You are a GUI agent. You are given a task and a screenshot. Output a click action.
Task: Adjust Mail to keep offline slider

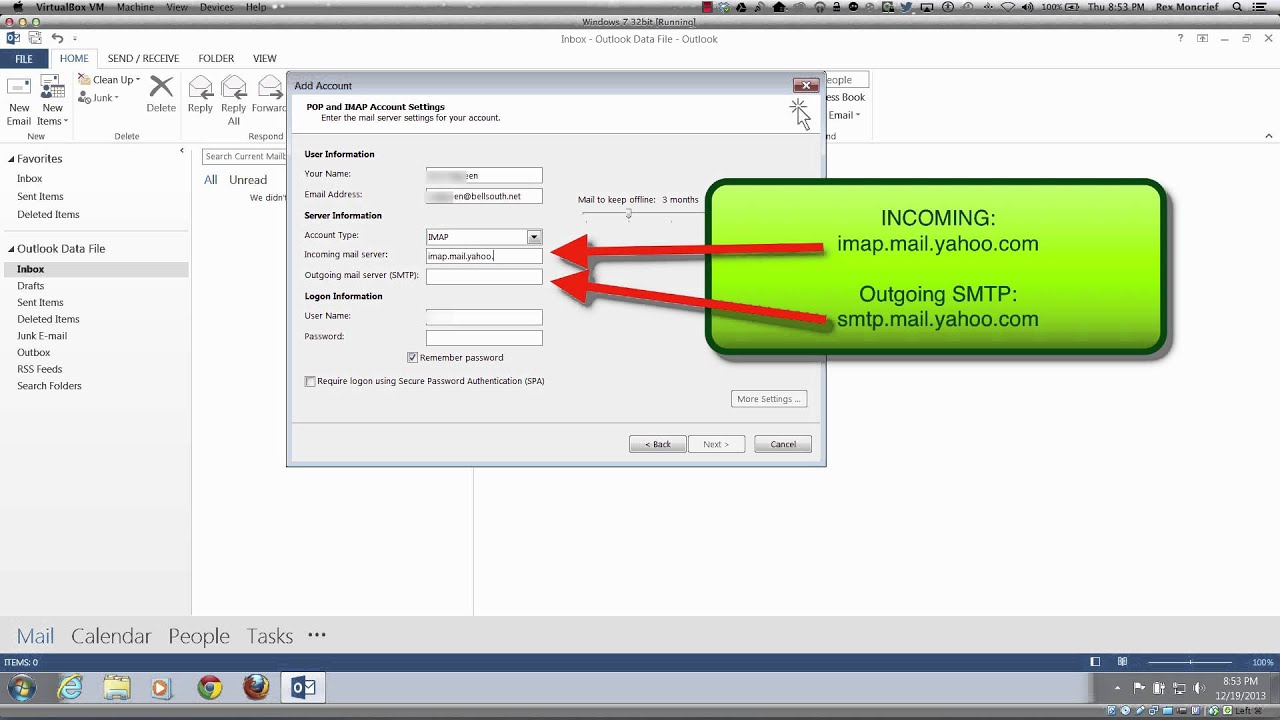pos(629,213)
